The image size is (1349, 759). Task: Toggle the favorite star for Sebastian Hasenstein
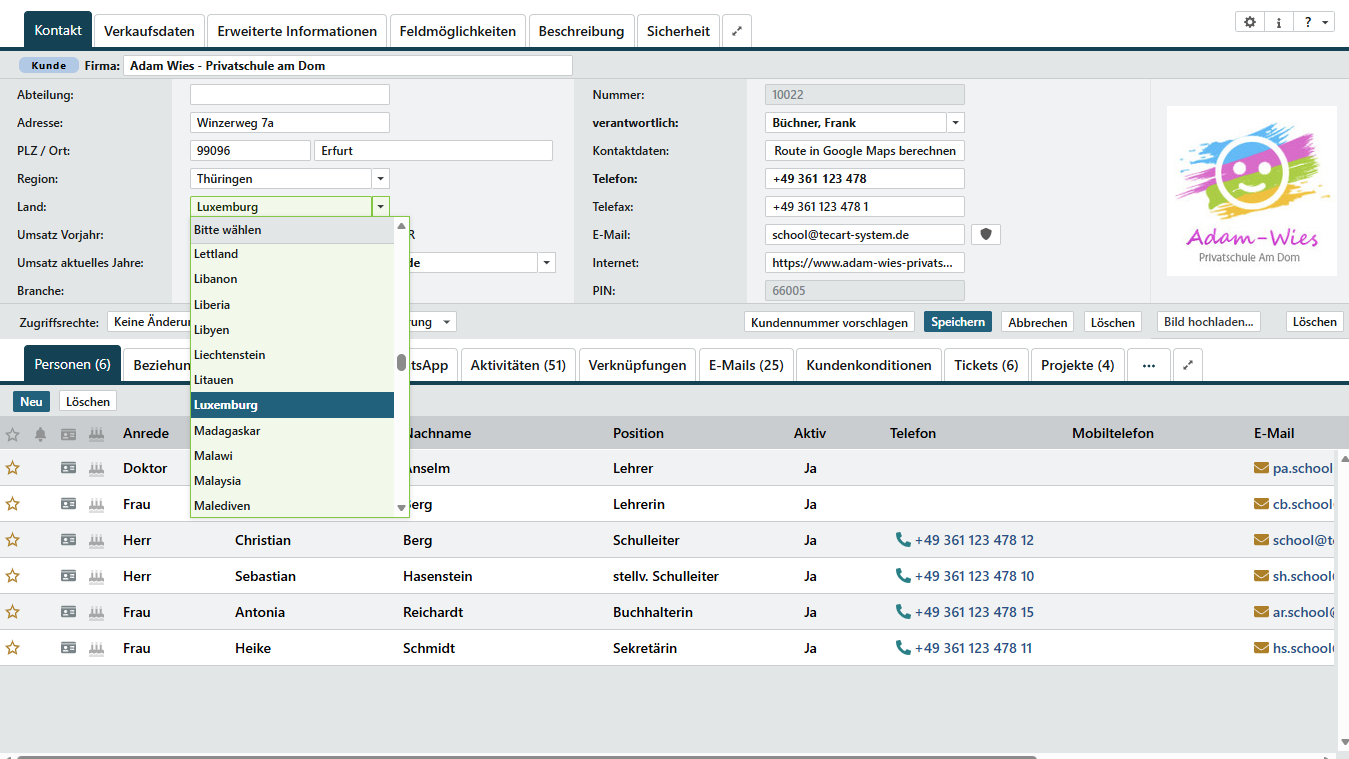13,576
